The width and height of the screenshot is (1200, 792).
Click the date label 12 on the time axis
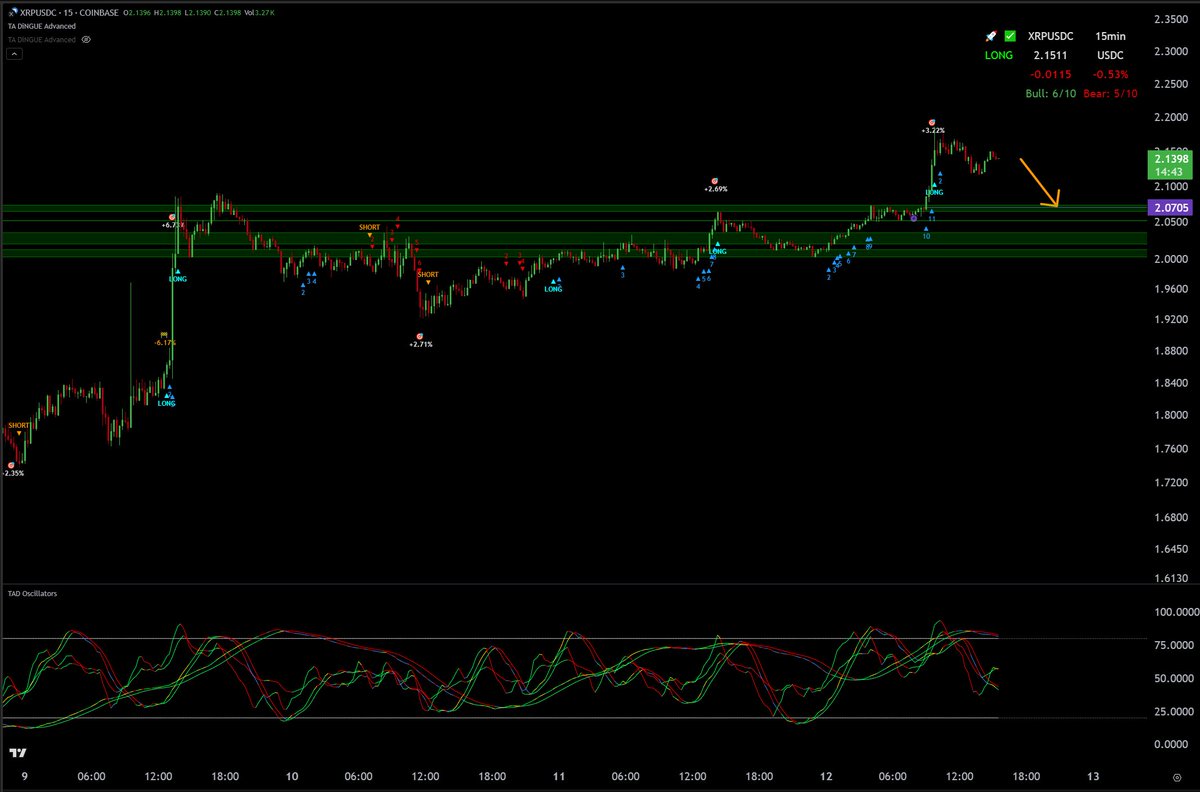click(x=826, y=776)
